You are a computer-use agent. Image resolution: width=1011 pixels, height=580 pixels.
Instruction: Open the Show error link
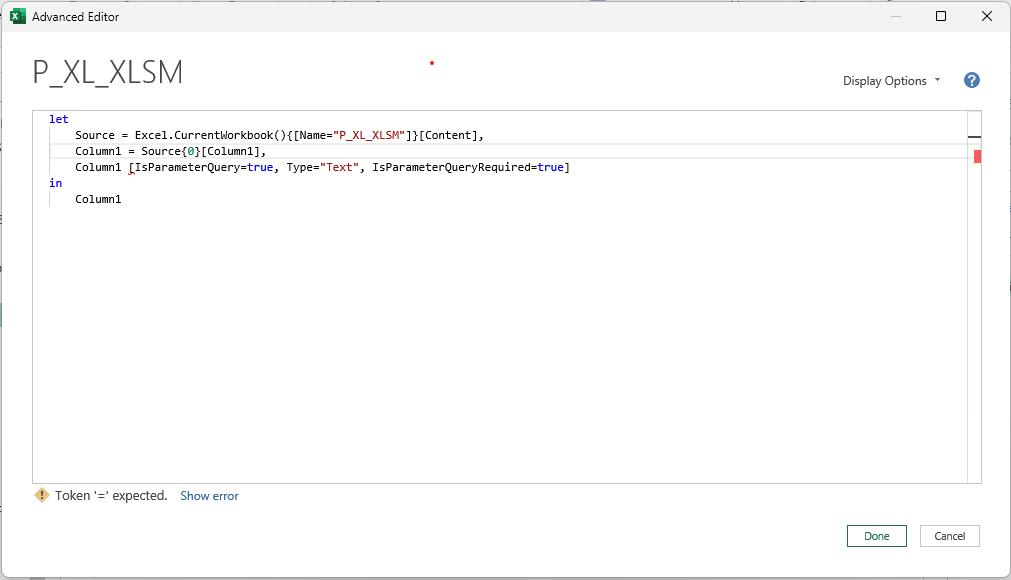[x=209, y=496]
